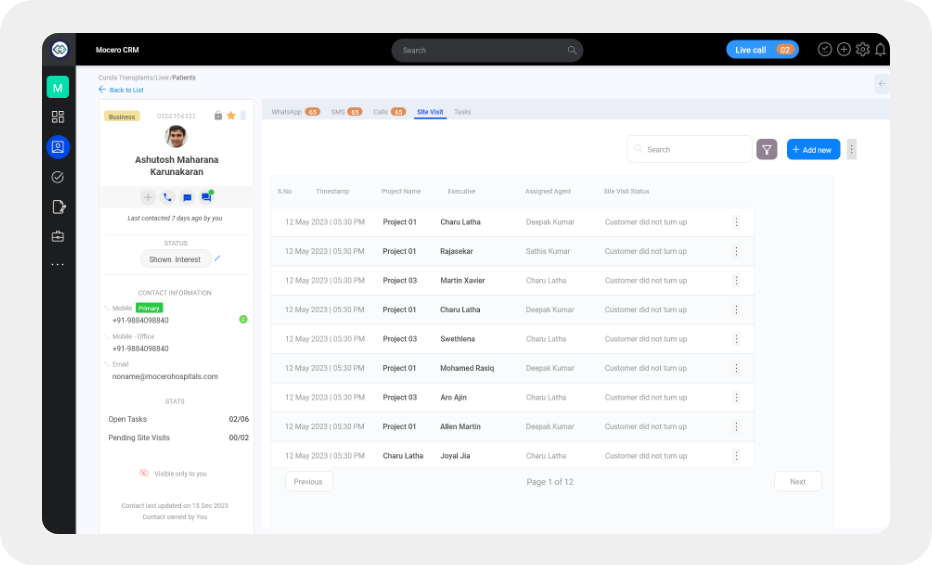Viewport: 932px width, 565px height.
Task: Toggle the lock icon on contact card
Action: tap(218, 116)
